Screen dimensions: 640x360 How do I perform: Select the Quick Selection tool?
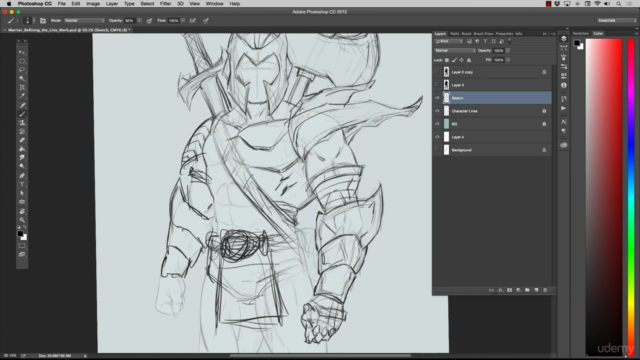click(x=22, y=78)
